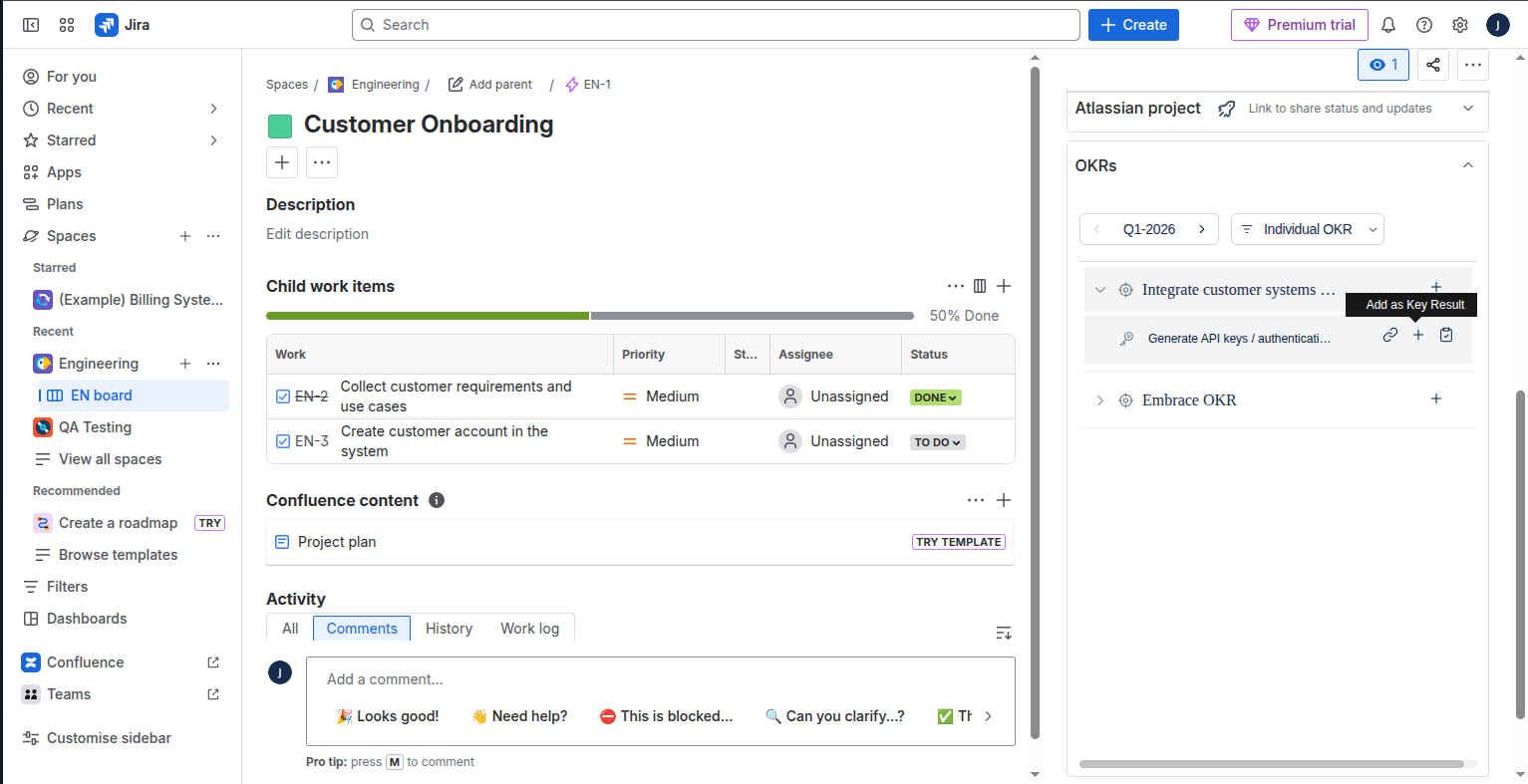Click the link icon on Generate API keys row
Screen dimensions: 1528x784
[1389, 335]
